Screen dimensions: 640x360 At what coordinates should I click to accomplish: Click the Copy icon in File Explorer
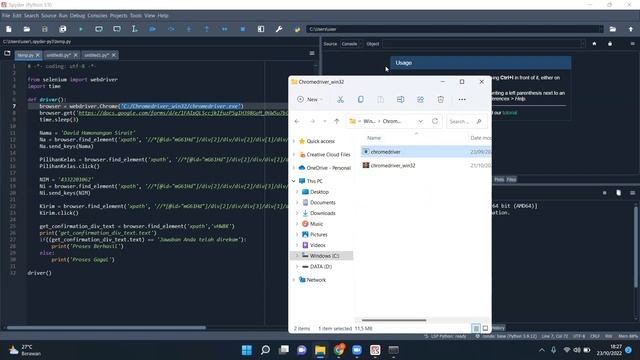coord(360,99)
